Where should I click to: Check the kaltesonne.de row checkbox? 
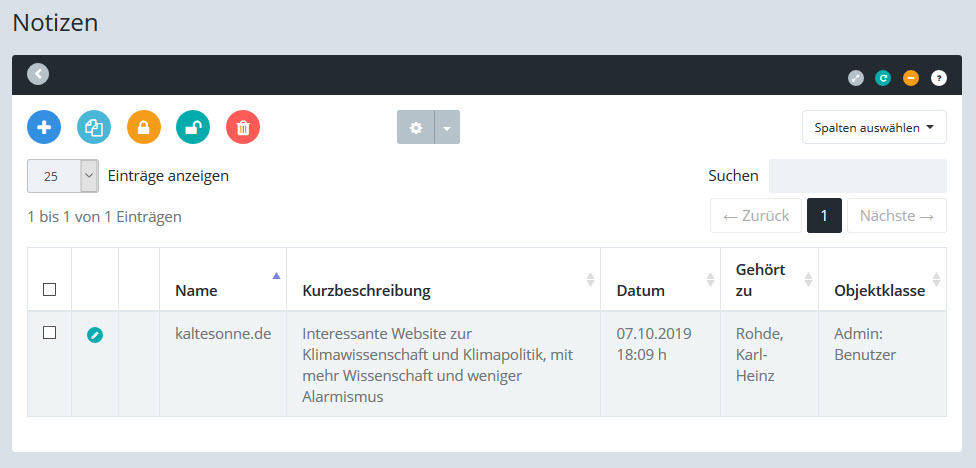49,334
